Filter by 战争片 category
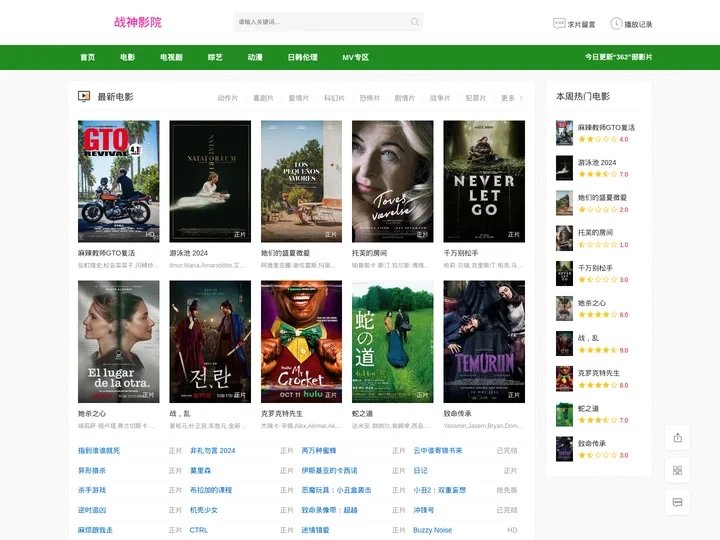Viewport: 720px width, 540px height. point(440,98)
